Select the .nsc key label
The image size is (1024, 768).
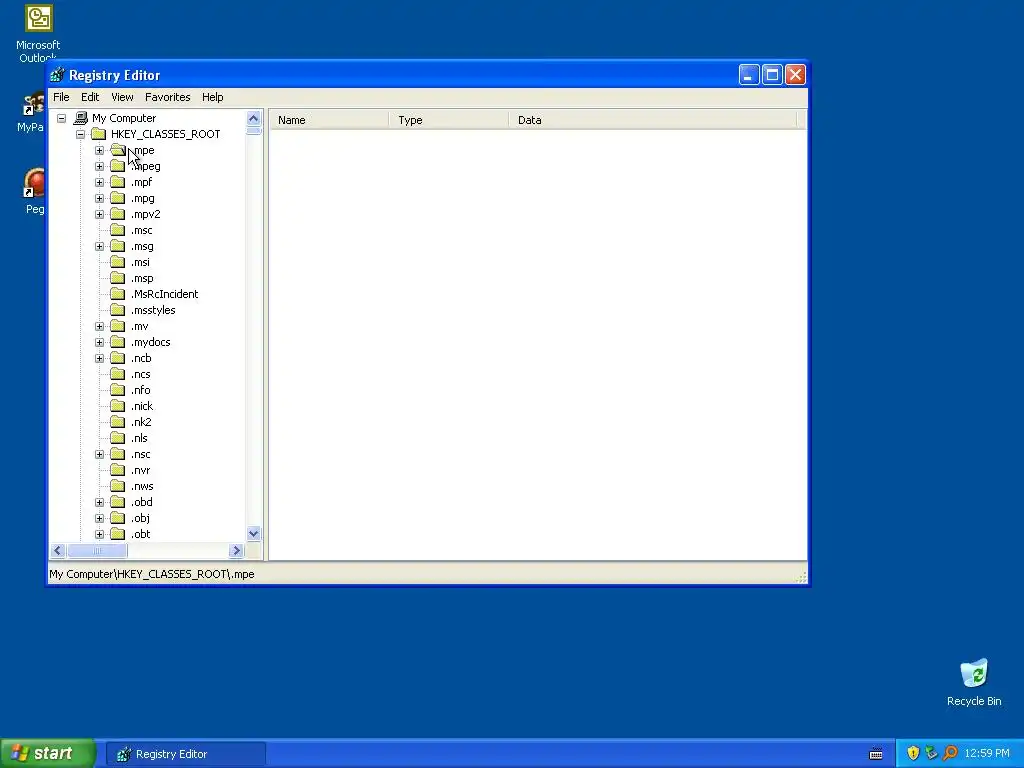click(x=140, y=454)
